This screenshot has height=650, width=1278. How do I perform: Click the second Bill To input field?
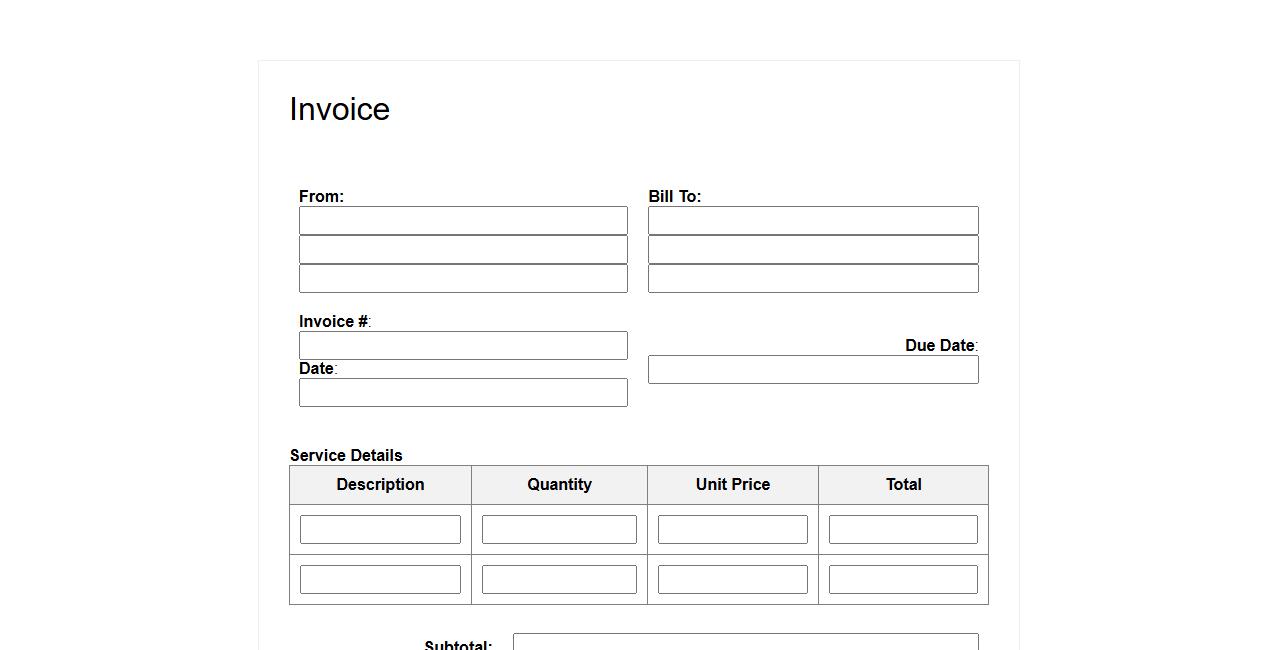click(813, 249)
